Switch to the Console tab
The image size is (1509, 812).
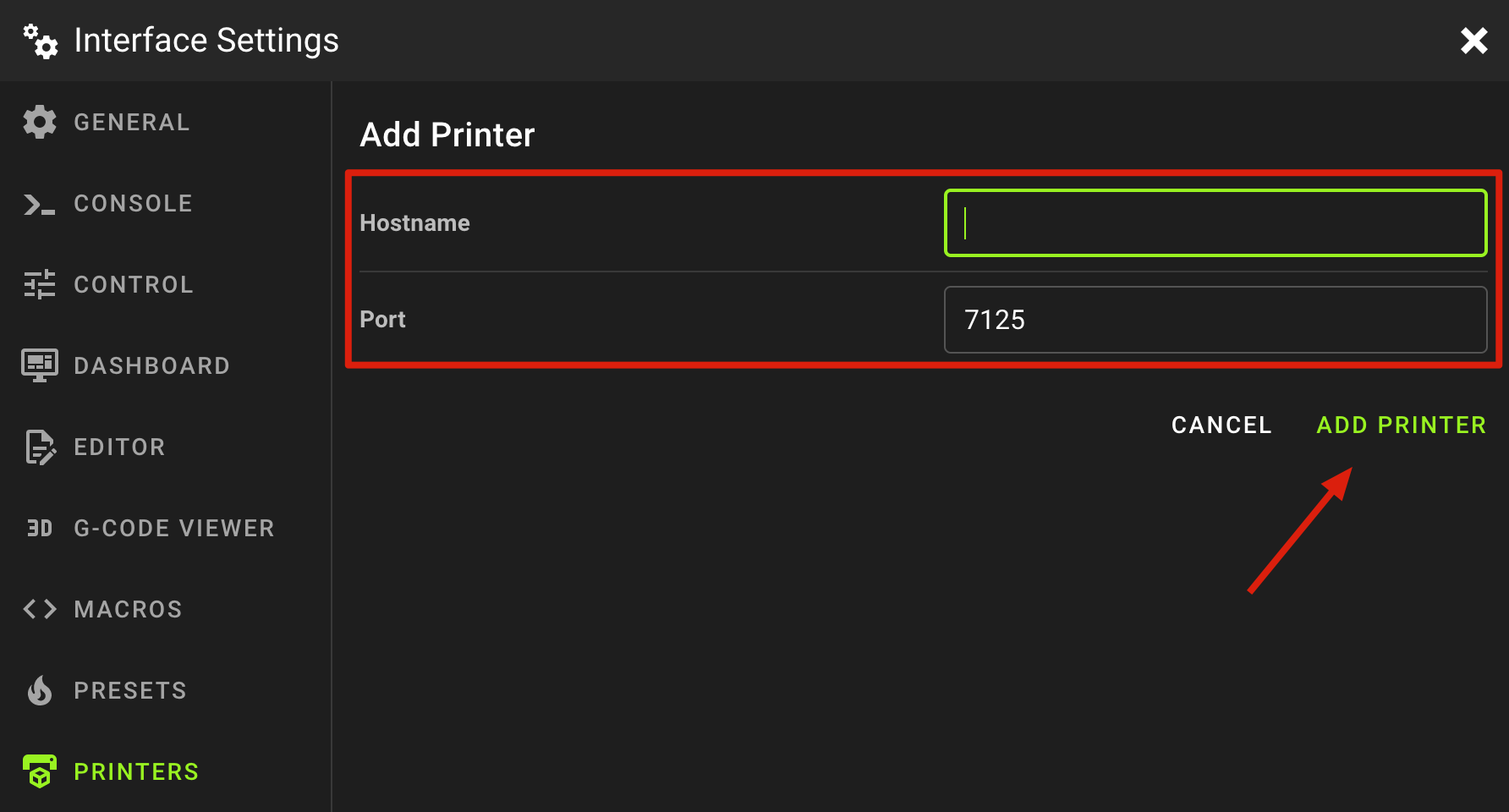point(133,204)
